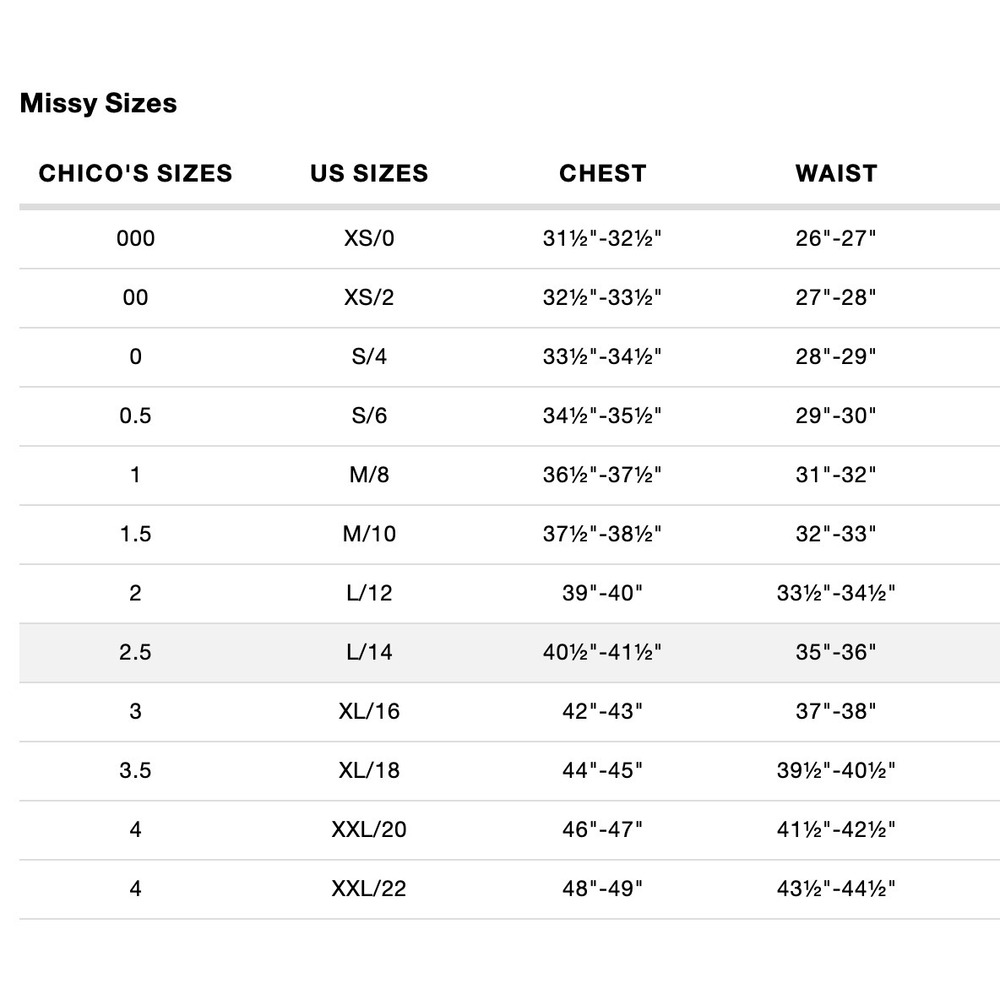Select the XXL/22 size cell
This screenshot has height=1000, width=1000.
point(369,888)
